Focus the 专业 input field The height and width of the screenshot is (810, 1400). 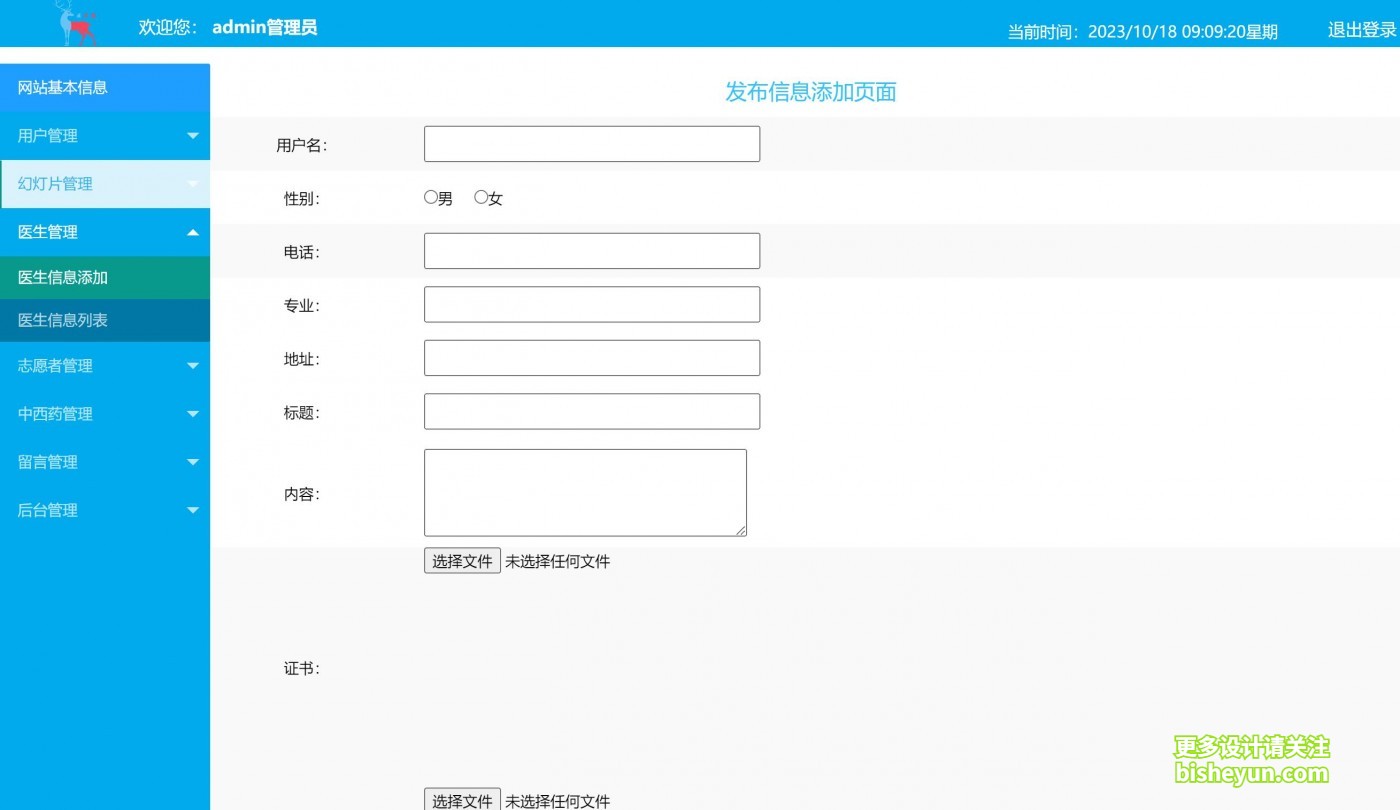(x=592, y=305)
